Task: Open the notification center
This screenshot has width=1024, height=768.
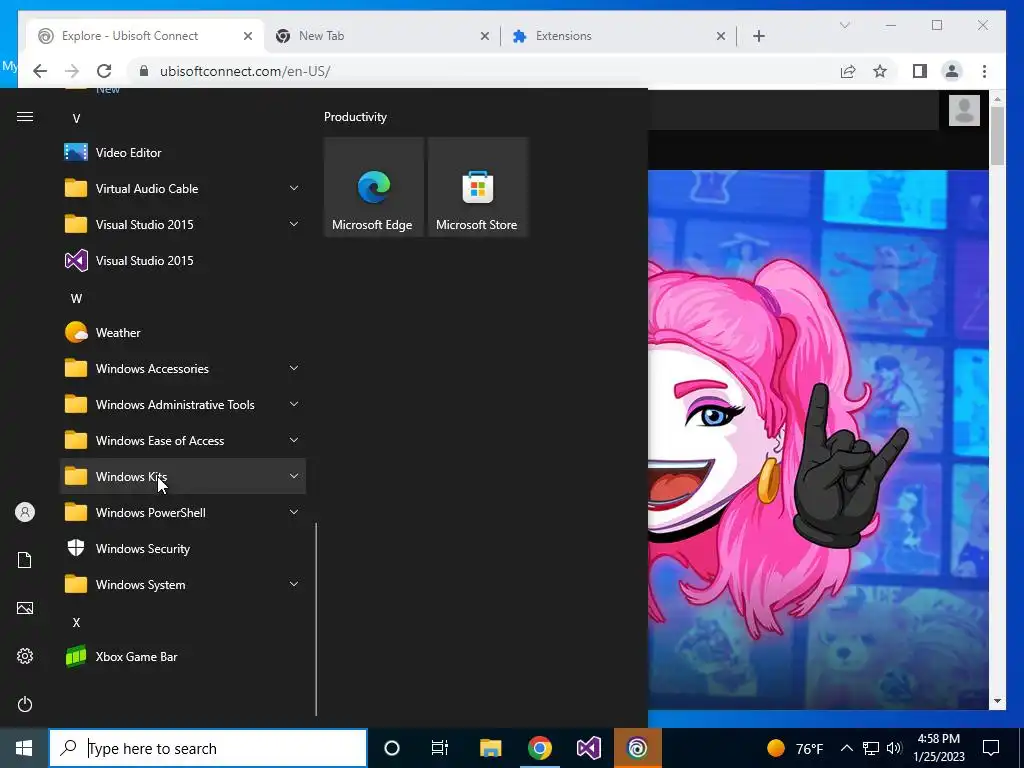Action: coord(991,748)
